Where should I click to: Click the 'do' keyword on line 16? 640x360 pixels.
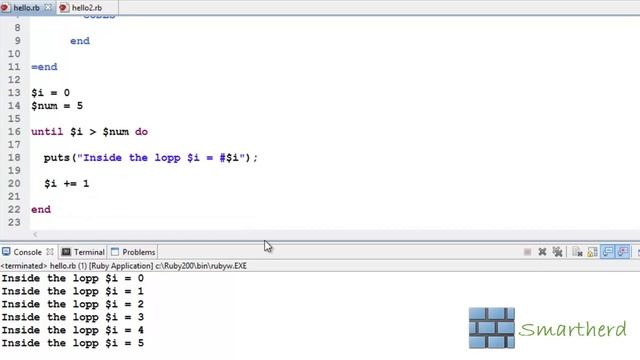(141, 132)
